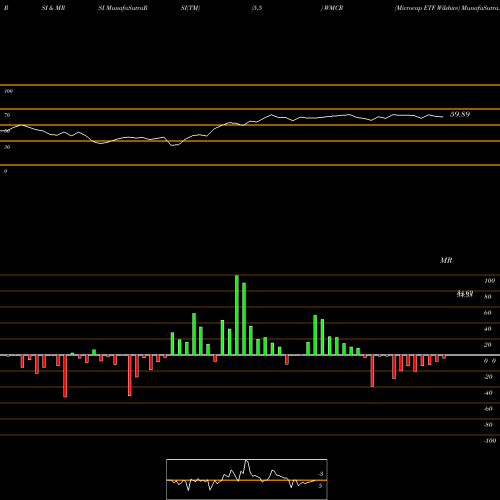Click the tallest green MR histogram bar
Image resolution: width=500 pixels, height=500 pixels.
click(237, 315)
